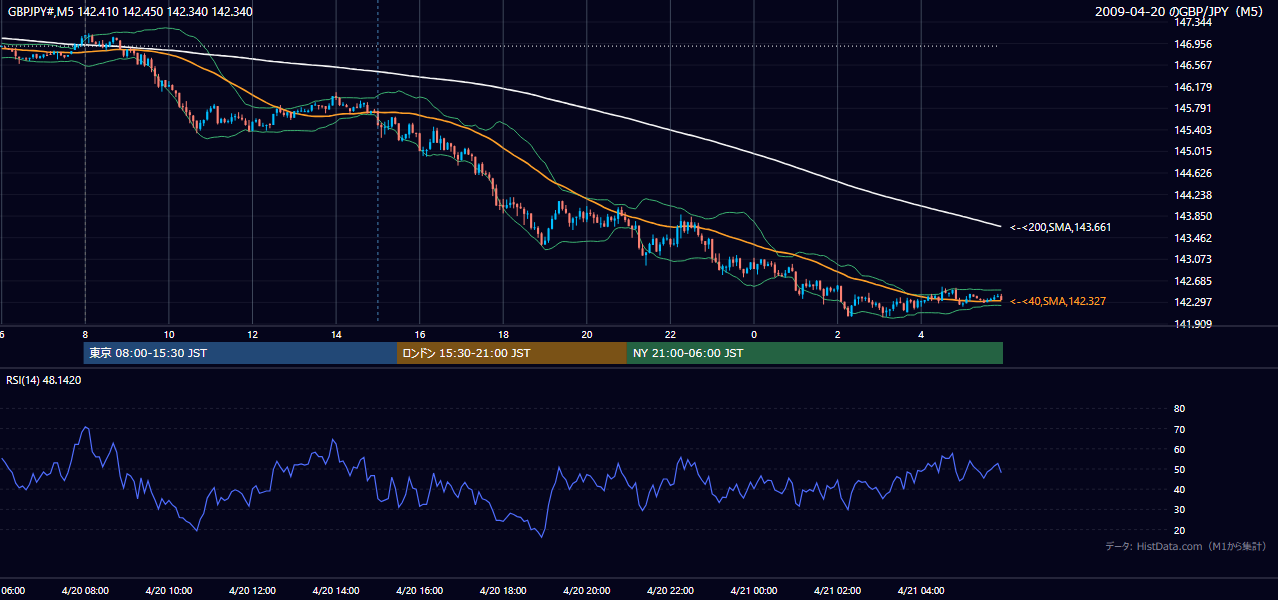Click the HistData.com data source credit
Viewport: 1278px width, 600px height.
[x=1185, y=546]
